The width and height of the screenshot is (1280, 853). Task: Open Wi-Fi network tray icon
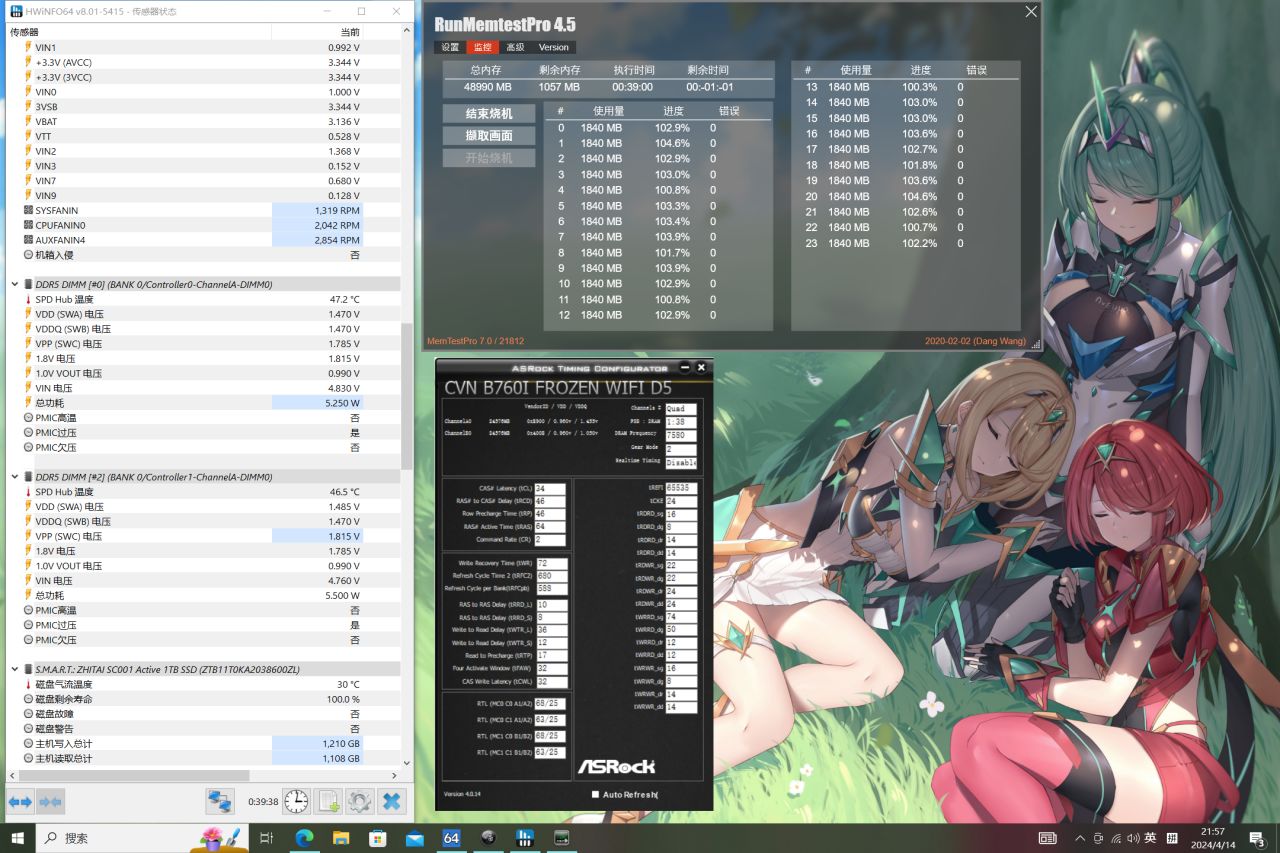tap(1116, 838)
